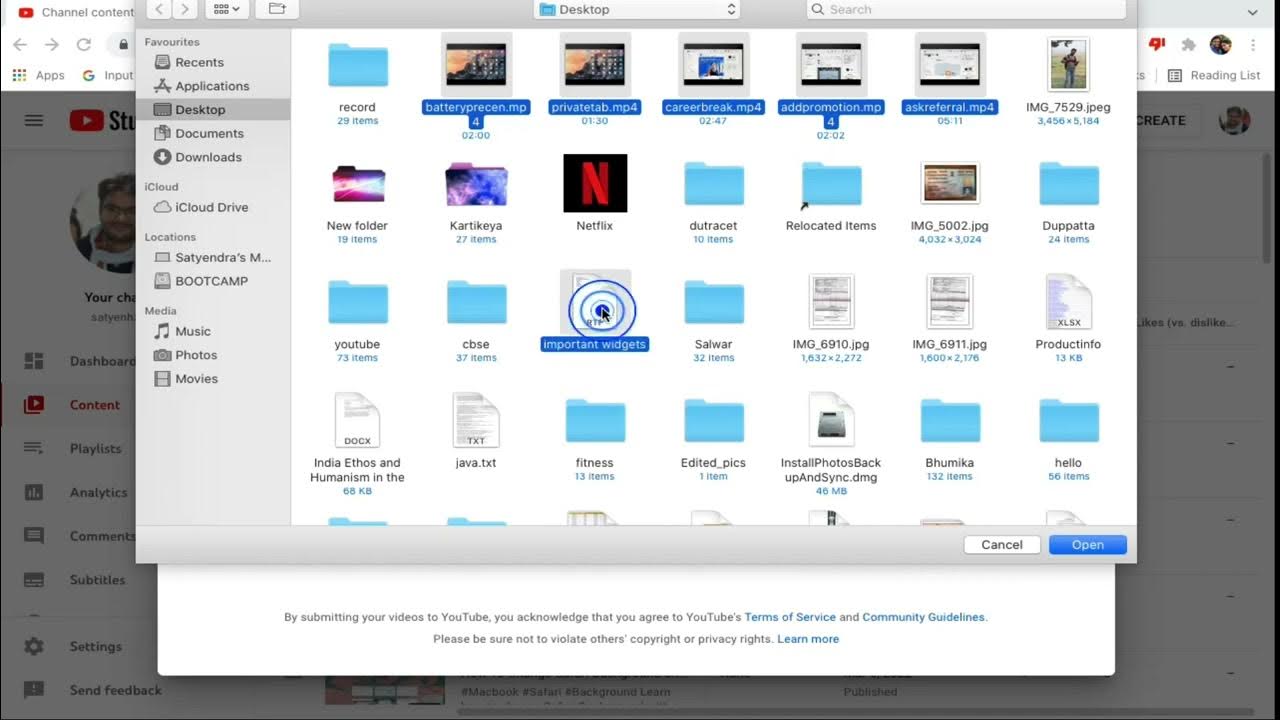This screenshot has height=720, width=1280.
Task: Select InstallPhotosBackupAndSync.dmg file
Action: [831, 420]
